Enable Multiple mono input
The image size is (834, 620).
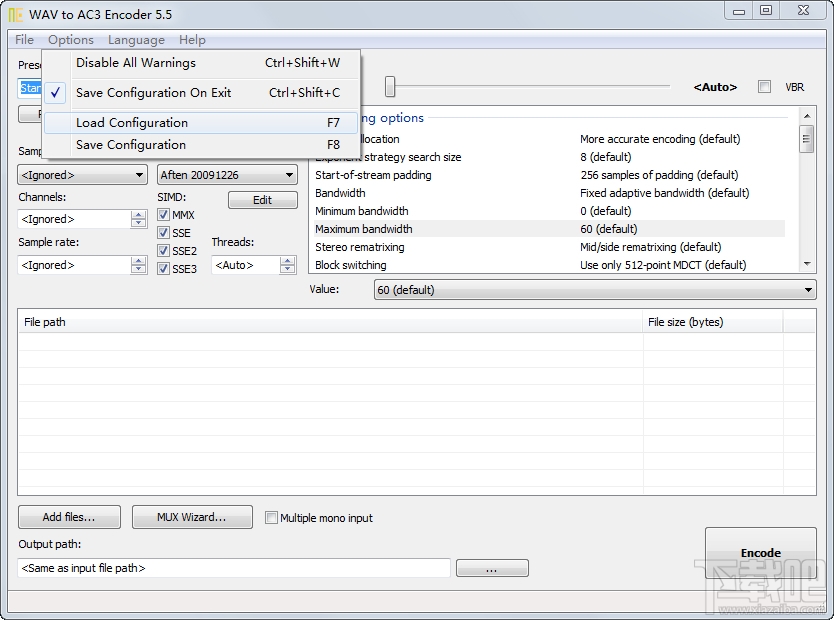pyautogui.click(x=271, y=517)
